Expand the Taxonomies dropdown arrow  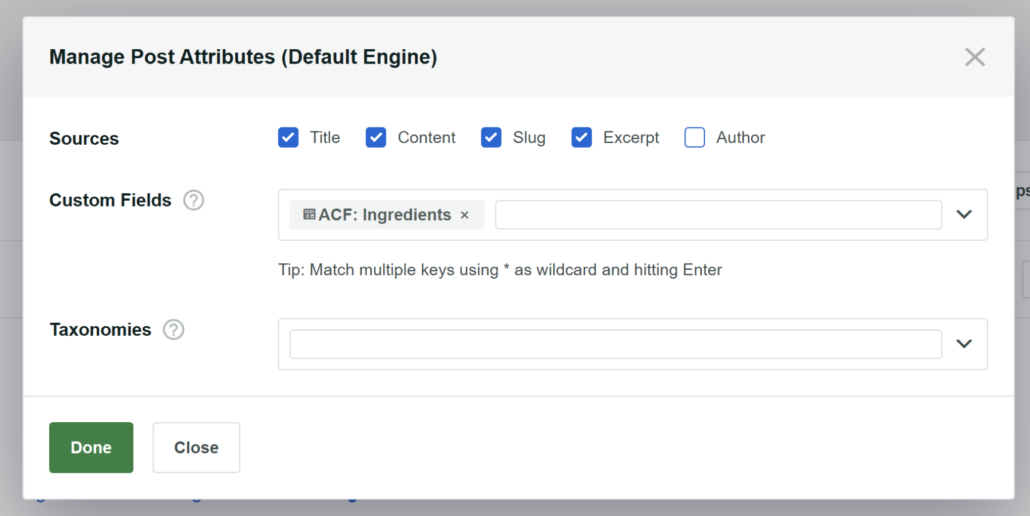point(964,344)
